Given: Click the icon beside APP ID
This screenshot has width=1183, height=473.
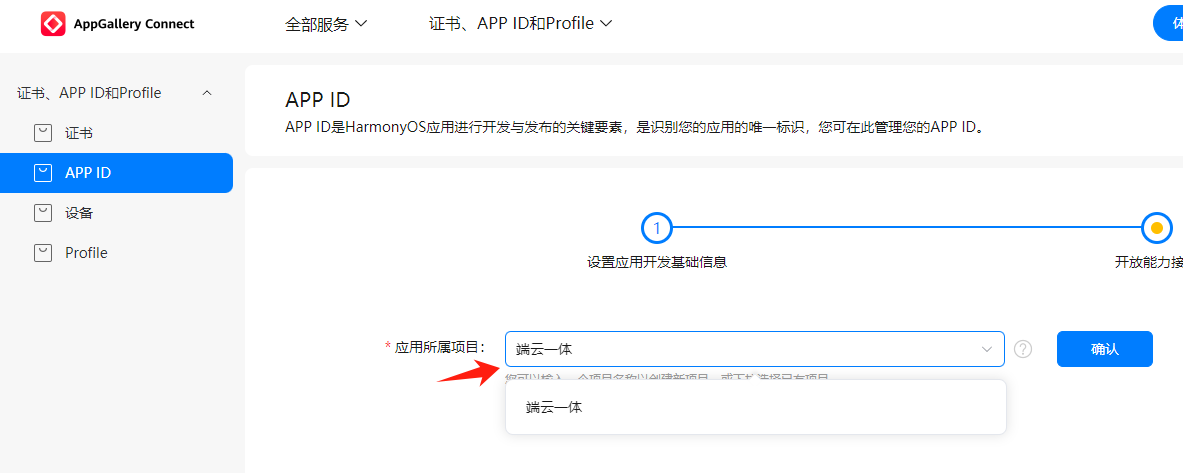Looking at the screenshot, I should tap(43, 173).
